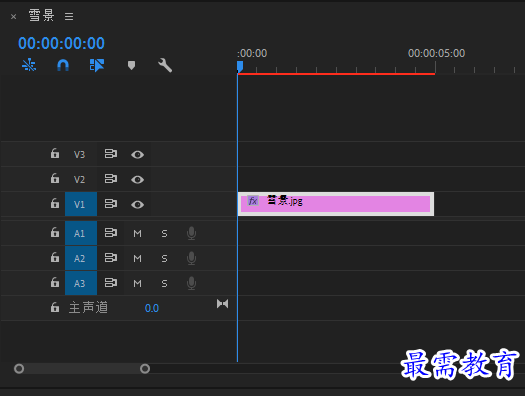Viewport: 525px width, 396px height.
Task: Add a marker to the timeline
Action: pos(131,65)
